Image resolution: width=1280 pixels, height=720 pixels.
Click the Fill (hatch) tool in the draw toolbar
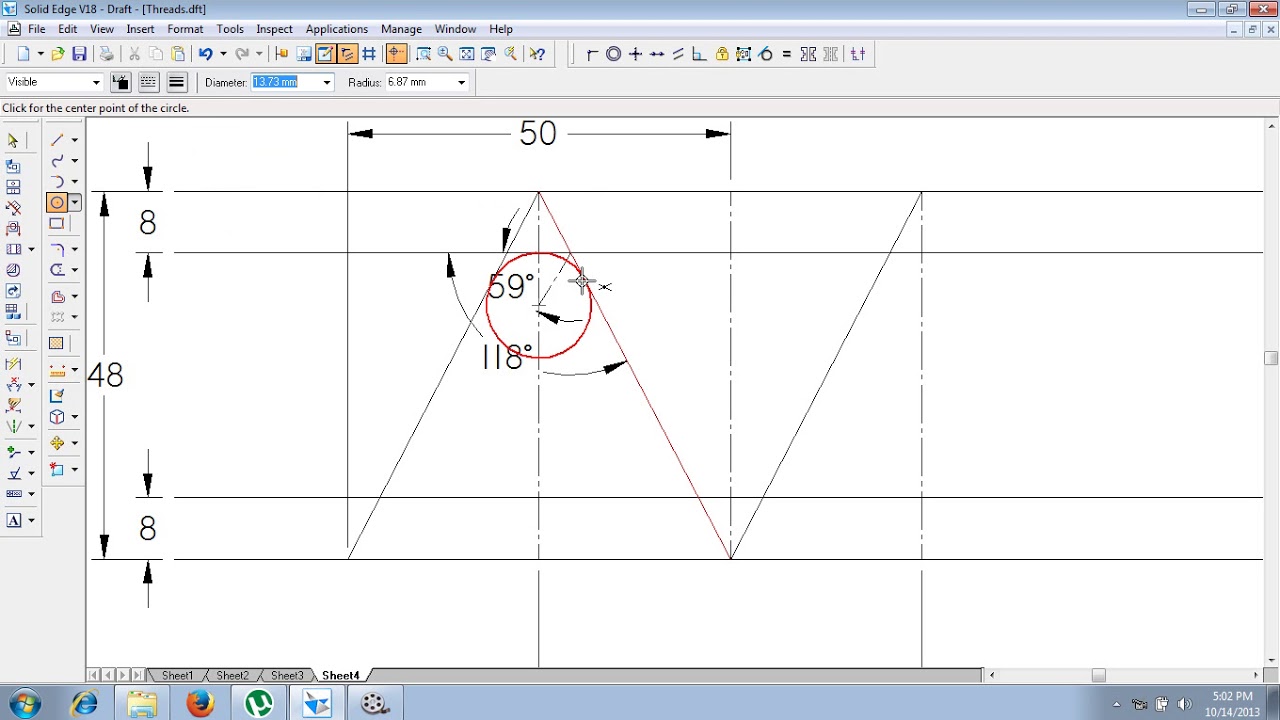[57, 343]
